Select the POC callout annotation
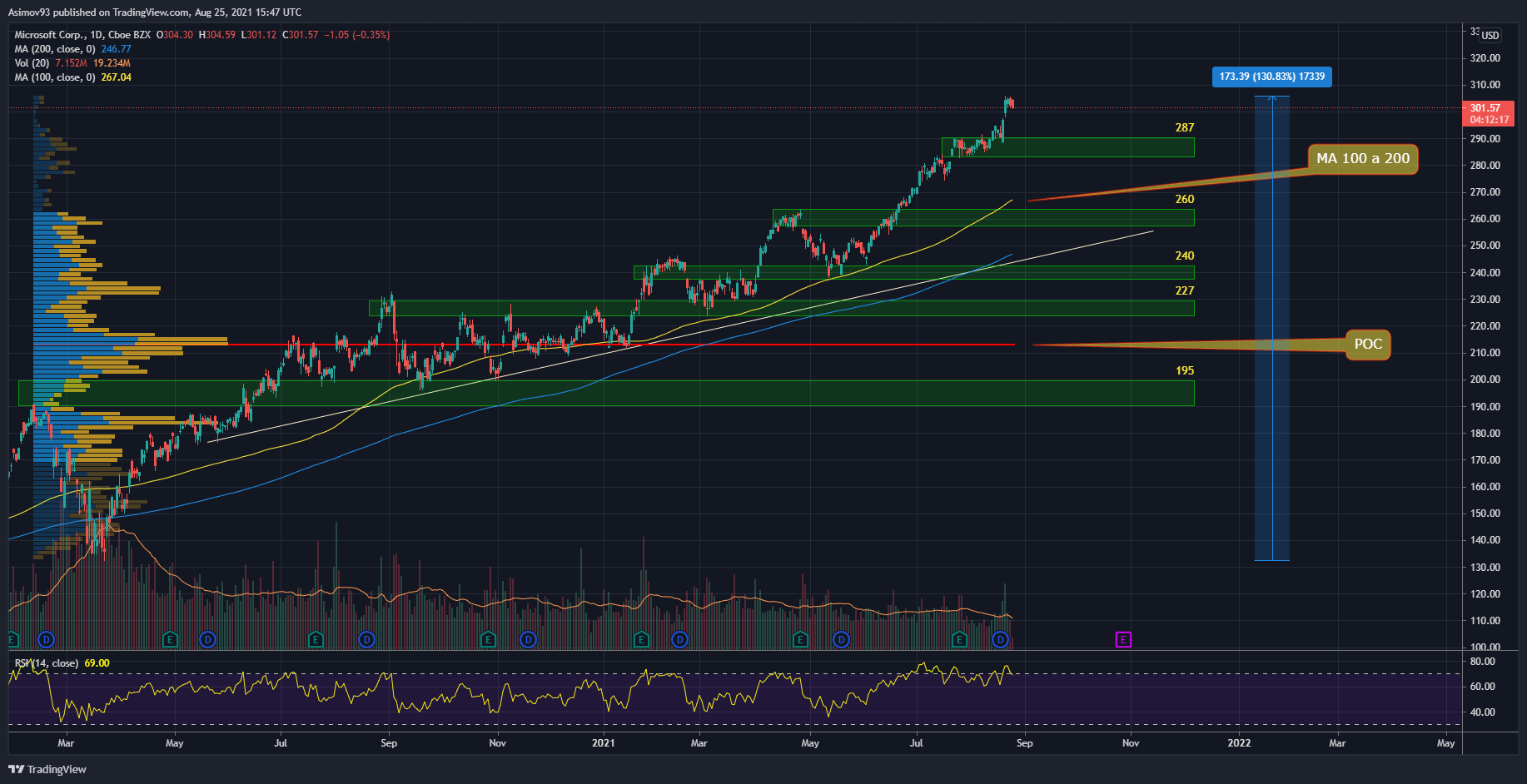This screenshot has width=1527, height=784. coord(1367,345)
